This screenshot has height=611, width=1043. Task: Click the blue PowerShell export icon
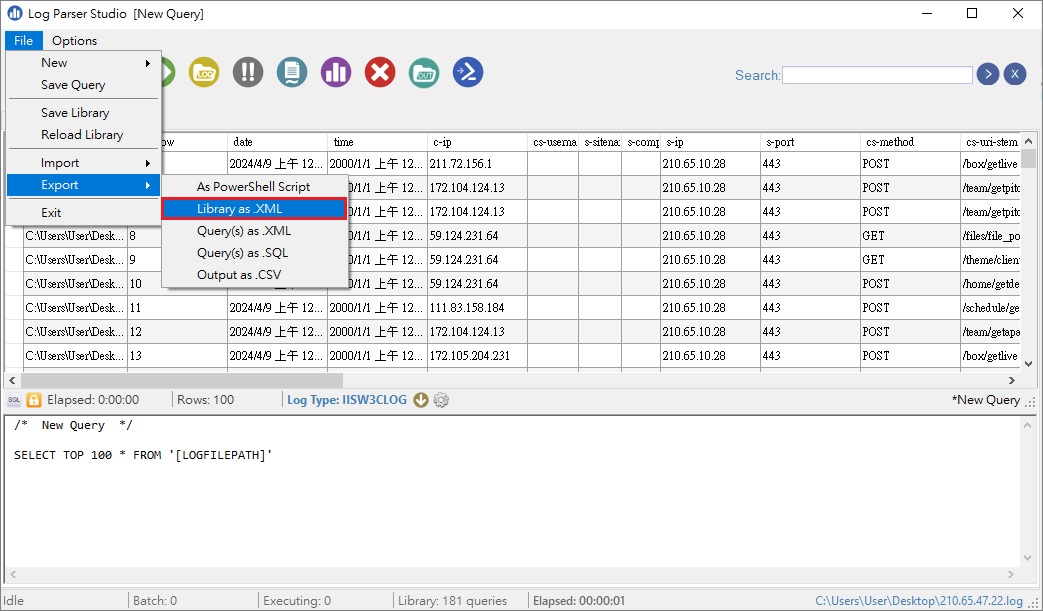pyautogui.click(x=468, y=72)
